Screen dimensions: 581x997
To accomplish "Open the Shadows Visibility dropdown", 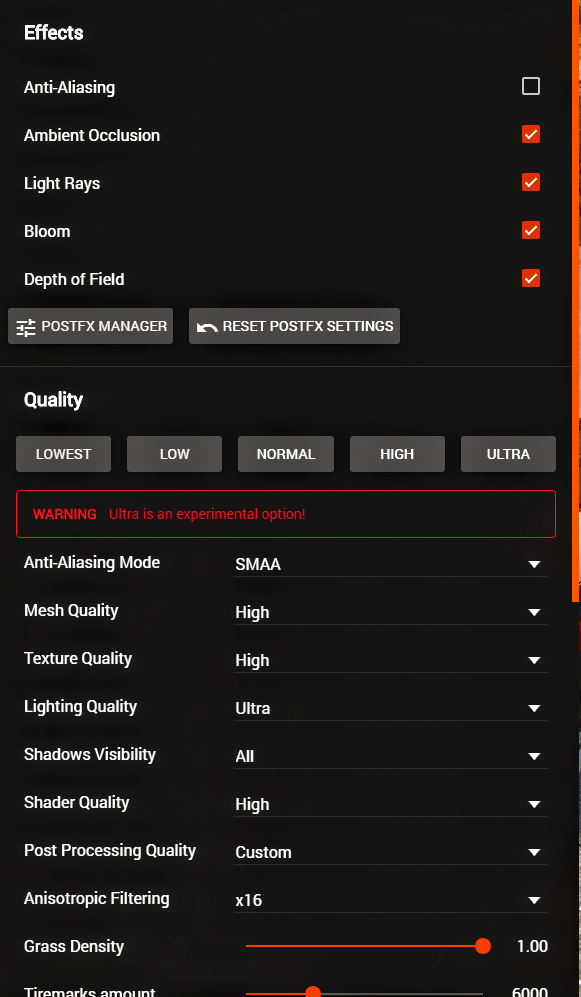I will (x=390, y=757).
